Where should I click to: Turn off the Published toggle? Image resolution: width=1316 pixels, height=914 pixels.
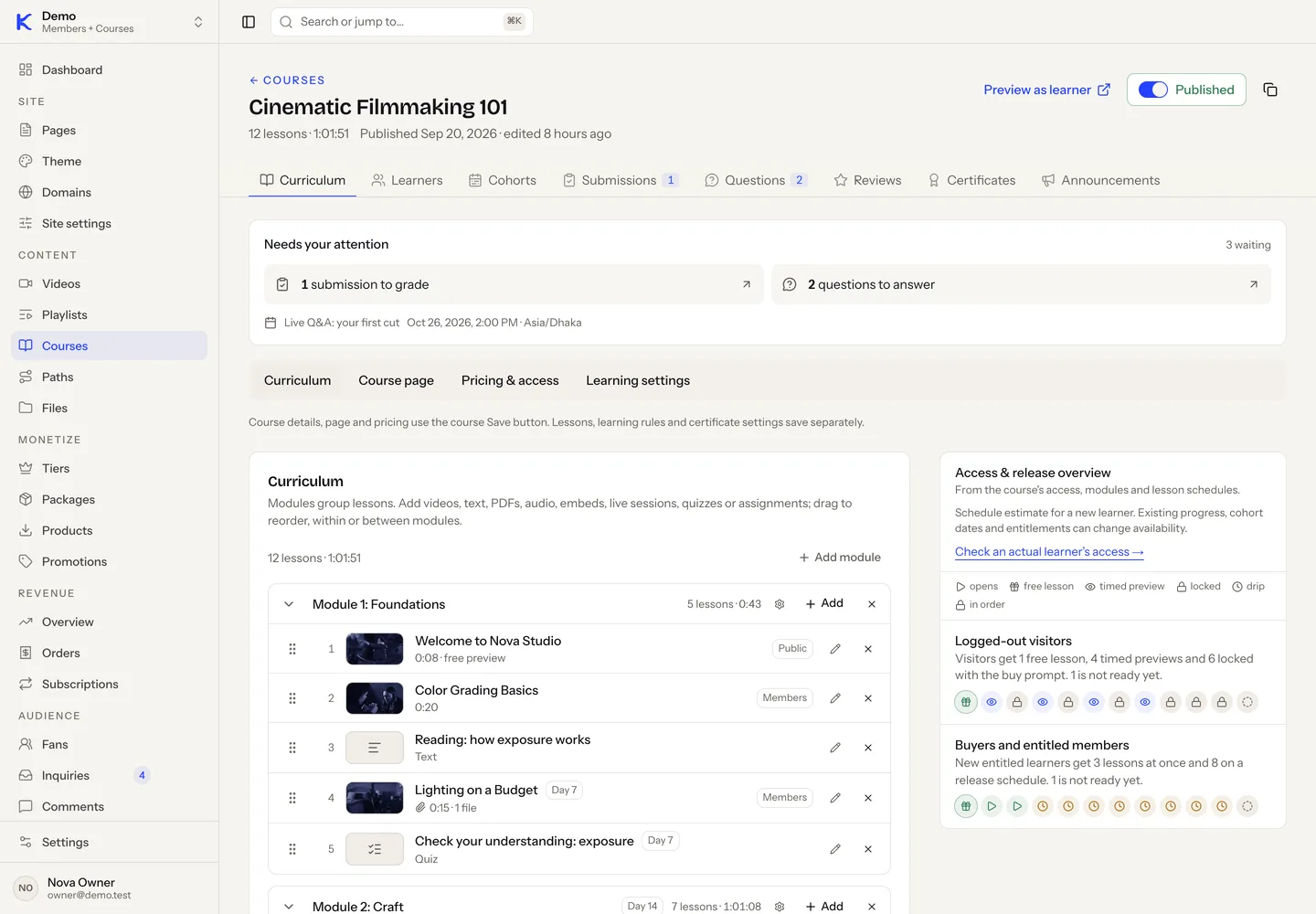point(1153,90)
